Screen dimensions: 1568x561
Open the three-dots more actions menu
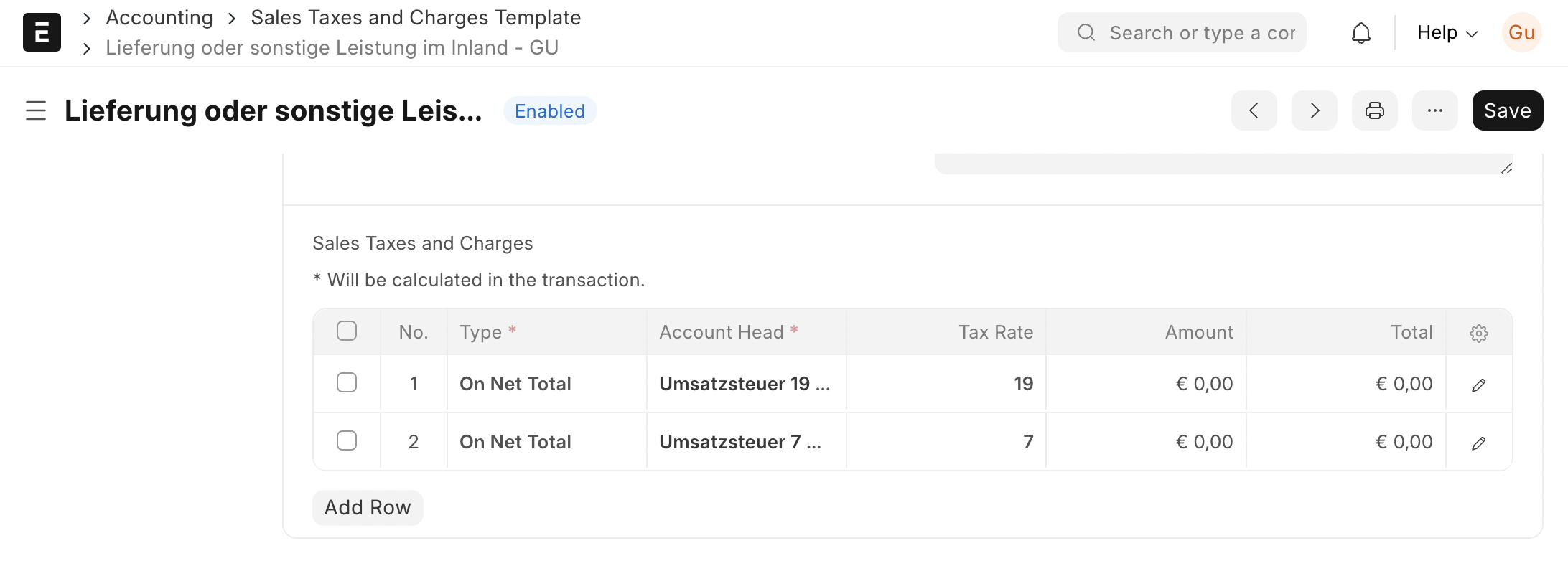[1434, 110]
